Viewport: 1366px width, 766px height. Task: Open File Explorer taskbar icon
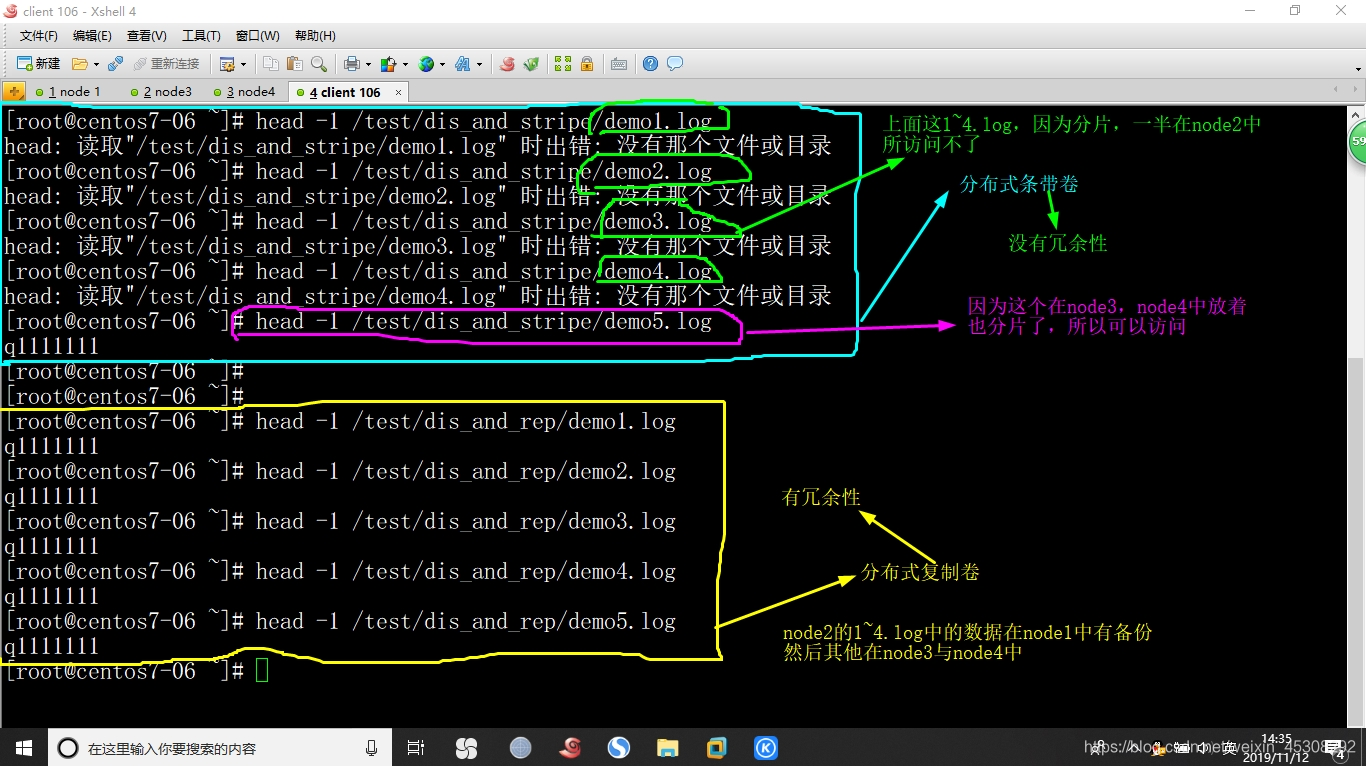(667, 747)
